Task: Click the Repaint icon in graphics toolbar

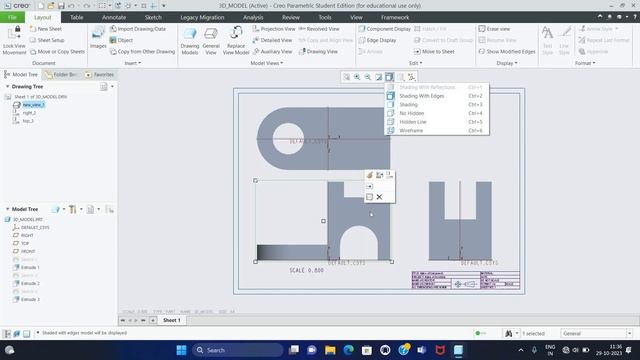Action: (x=378, y=77)
